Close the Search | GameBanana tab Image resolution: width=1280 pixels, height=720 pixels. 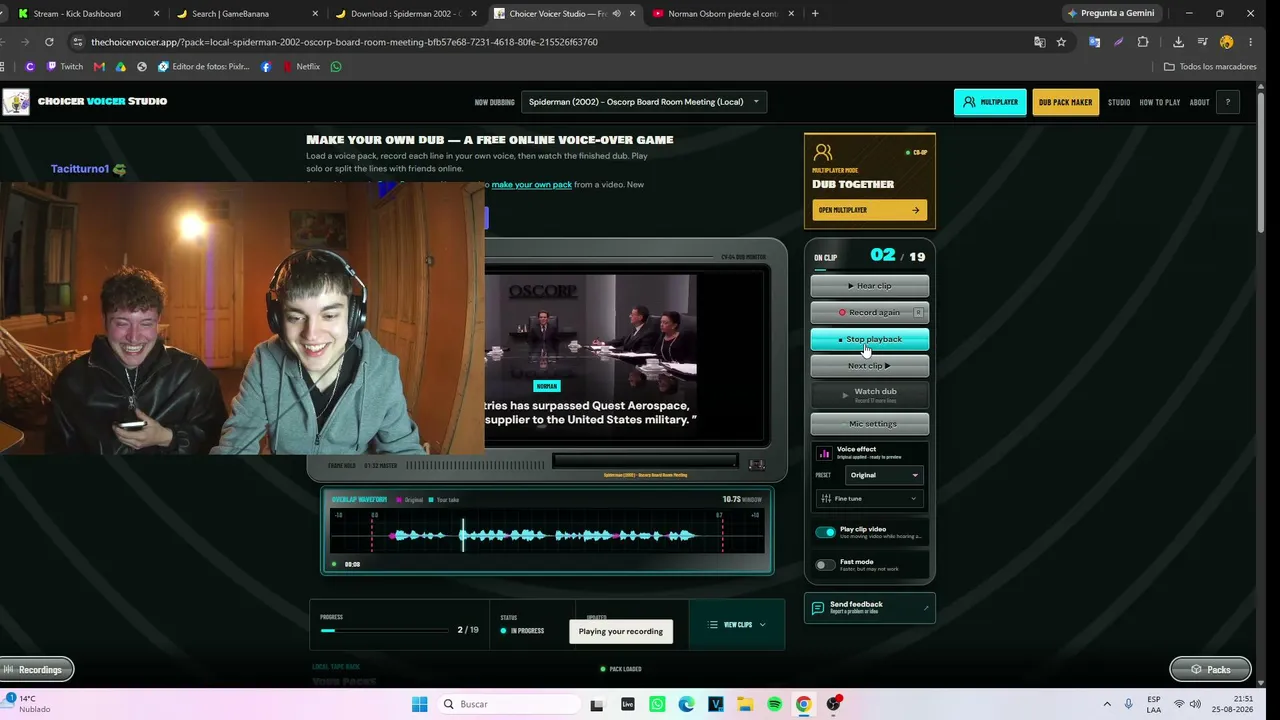(x=315, y=14)
